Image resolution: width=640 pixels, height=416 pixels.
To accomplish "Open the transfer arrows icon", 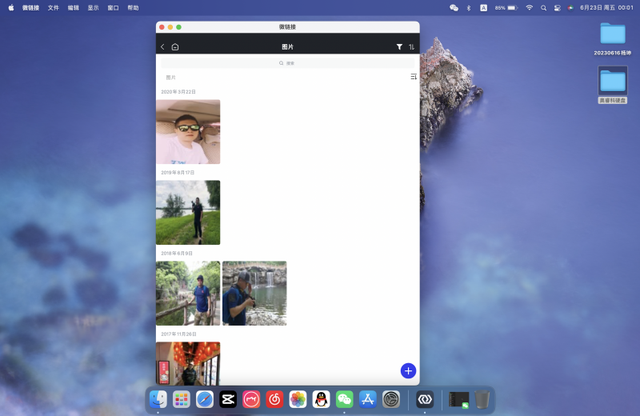I will [x=411, y=47].
